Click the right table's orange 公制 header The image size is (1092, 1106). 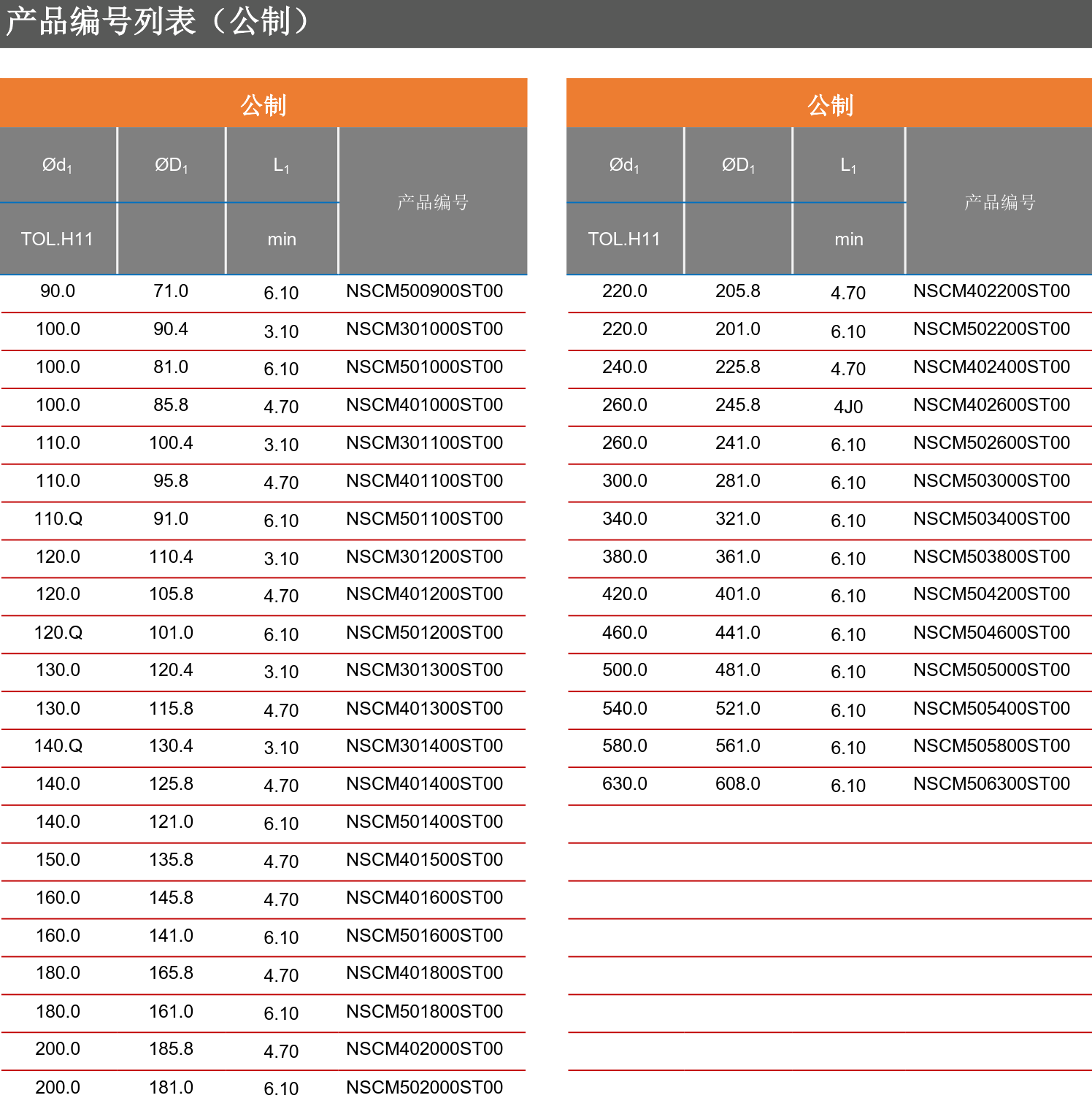[829, 105]
